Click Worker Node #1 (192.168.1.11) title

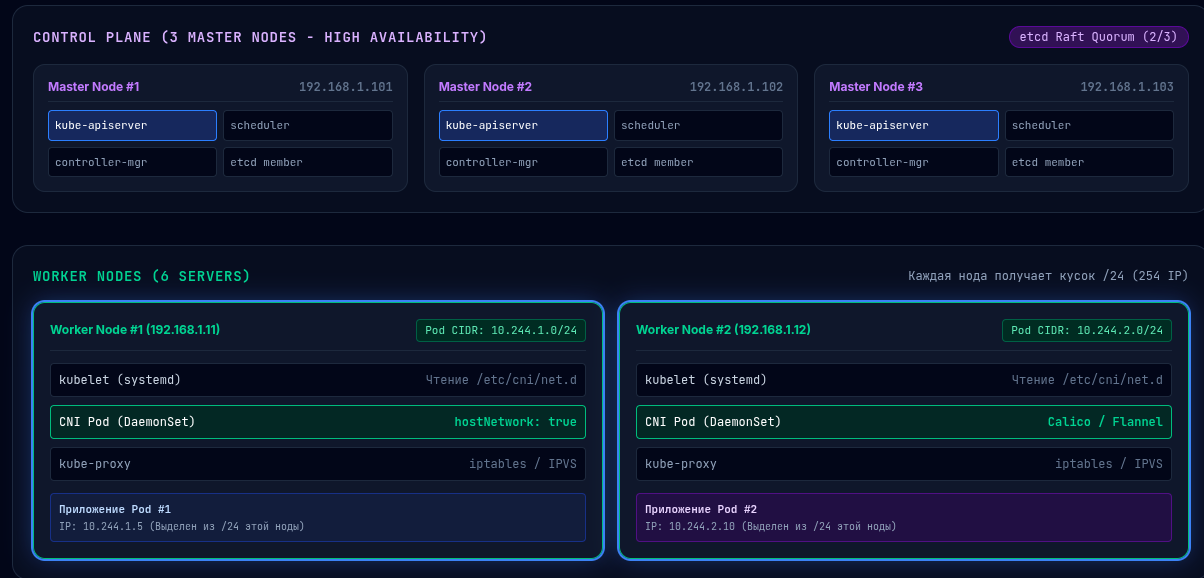click(x=135, y=330)
